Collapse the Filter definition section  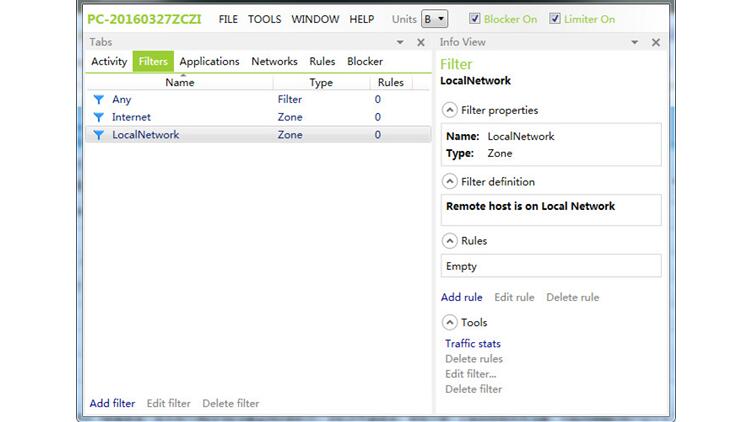(450, 182)
